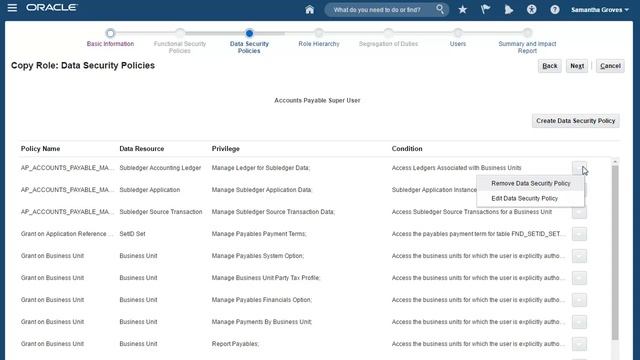Click the 'Accounts Payable Super User' role name
Image resolution: width=640 pixels, height=360 pixels.
click(x=317, y=100)
